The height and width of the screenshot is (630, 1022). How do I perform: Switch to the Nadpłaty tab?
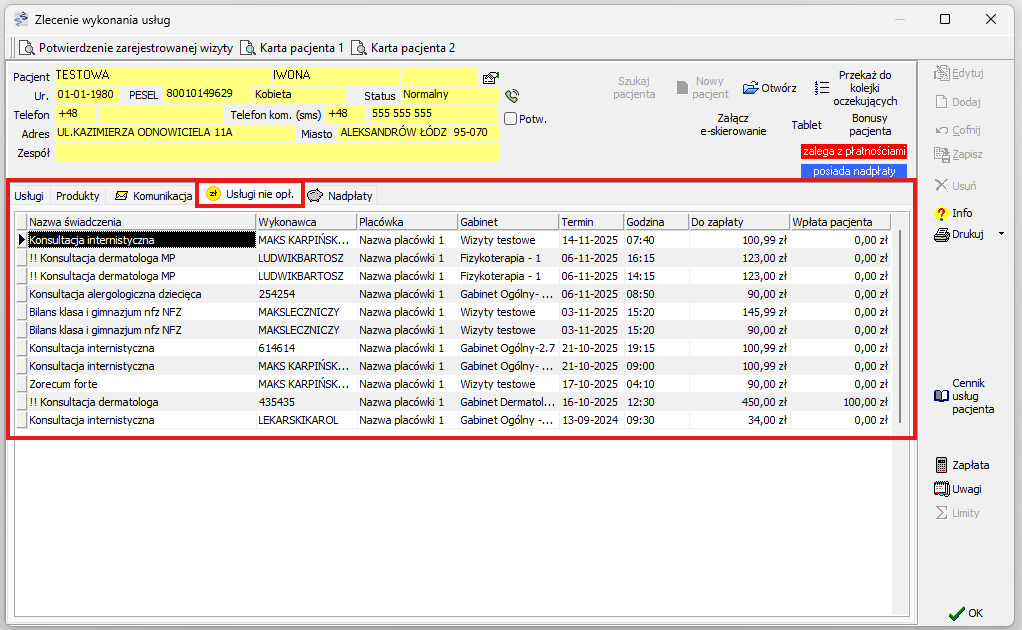(340, 196)
